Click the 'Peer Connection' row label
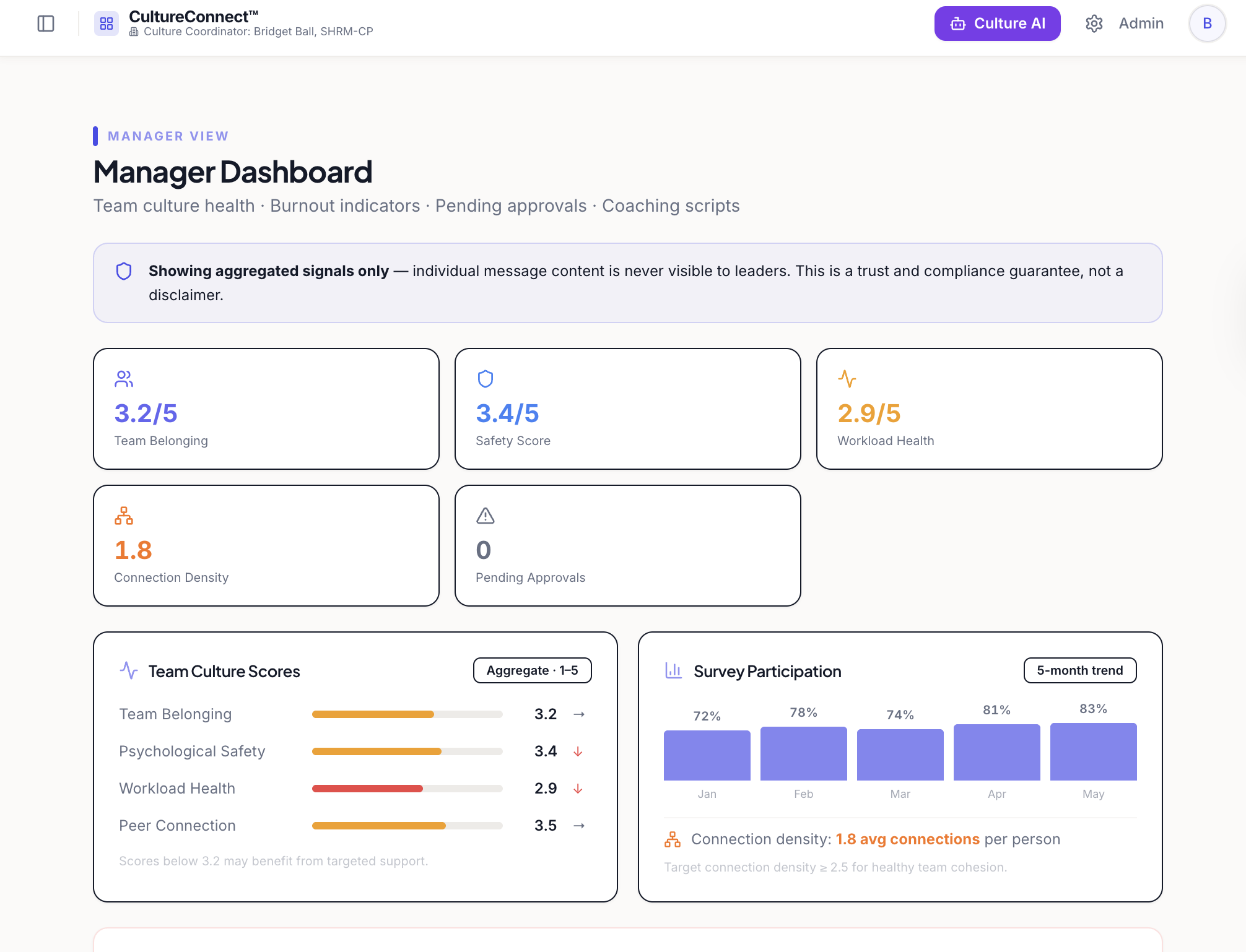This screenshot has height=952, width=1246. click(x=178, y=826)
